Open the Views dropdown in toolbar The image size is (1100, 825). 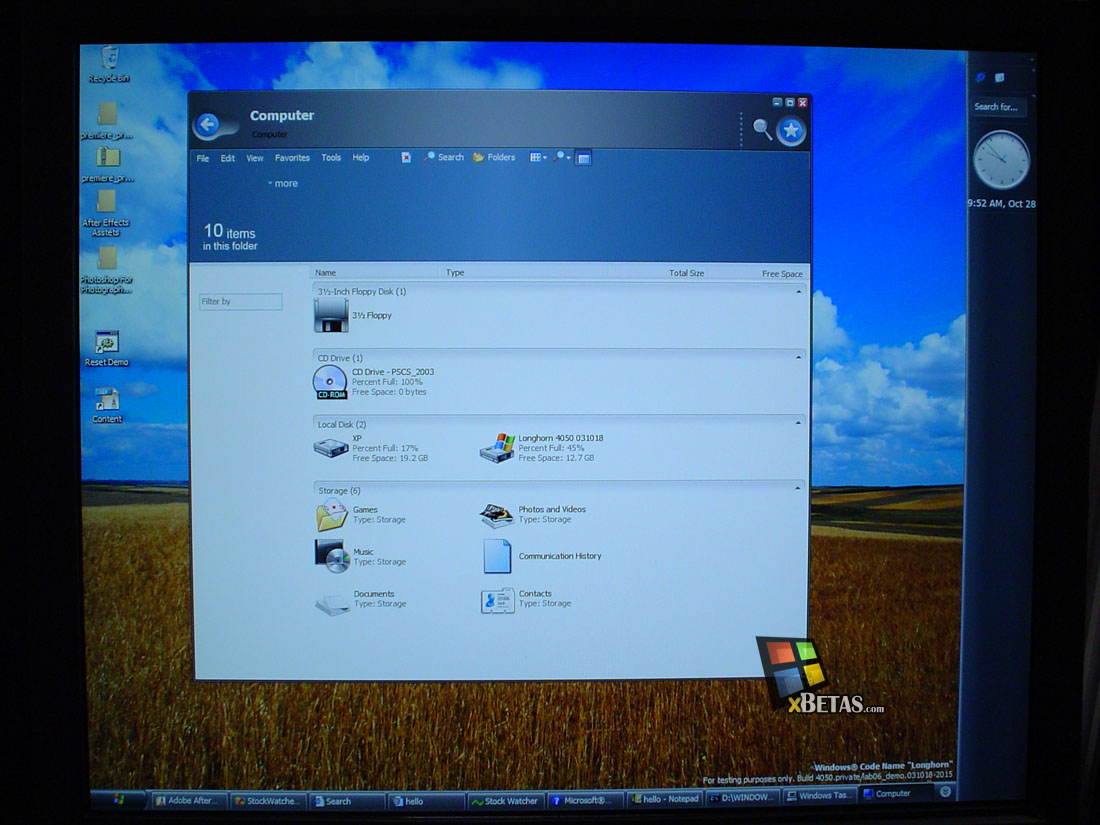538,158
